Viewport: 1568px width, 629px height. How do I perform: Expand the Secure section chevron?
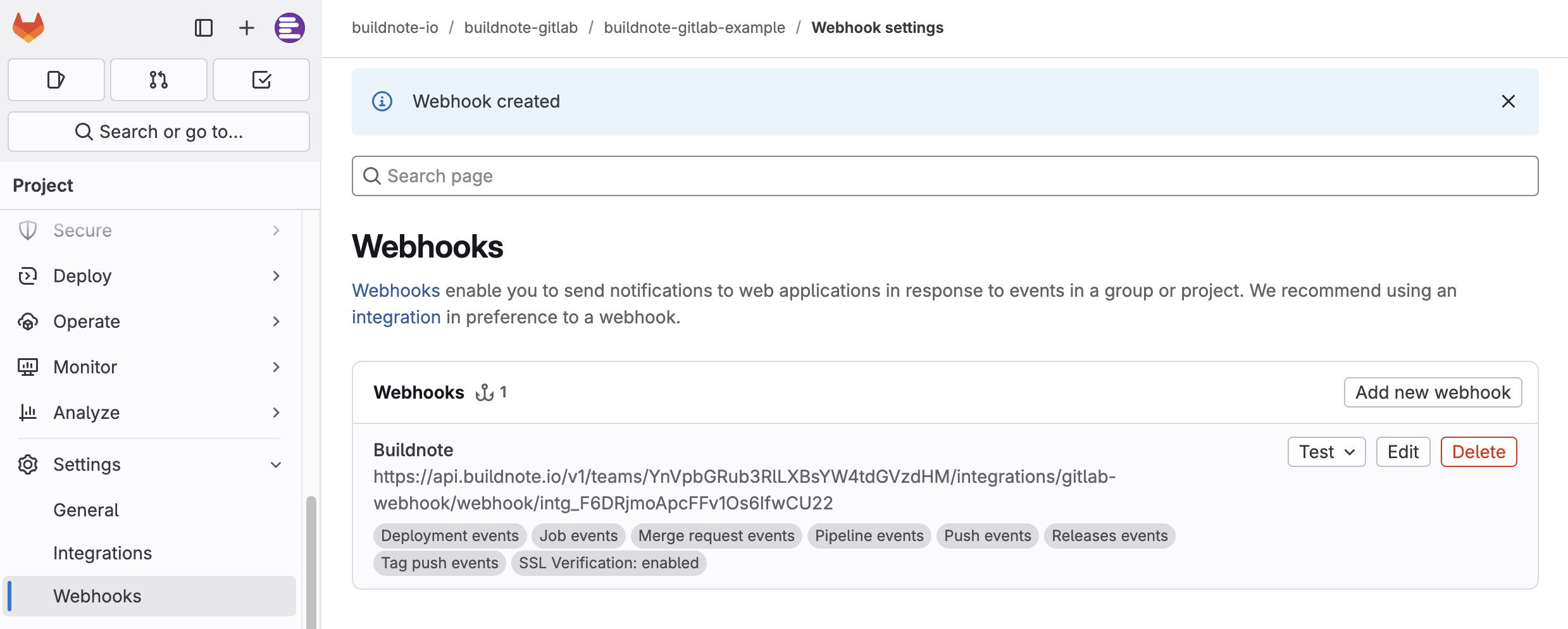(277, 230)
